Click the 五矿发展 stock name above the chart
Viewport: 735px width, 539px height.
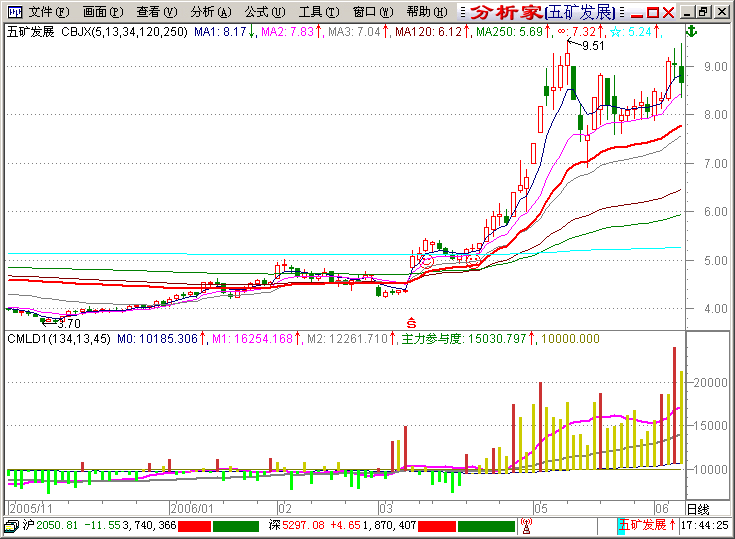click(30, 32)
